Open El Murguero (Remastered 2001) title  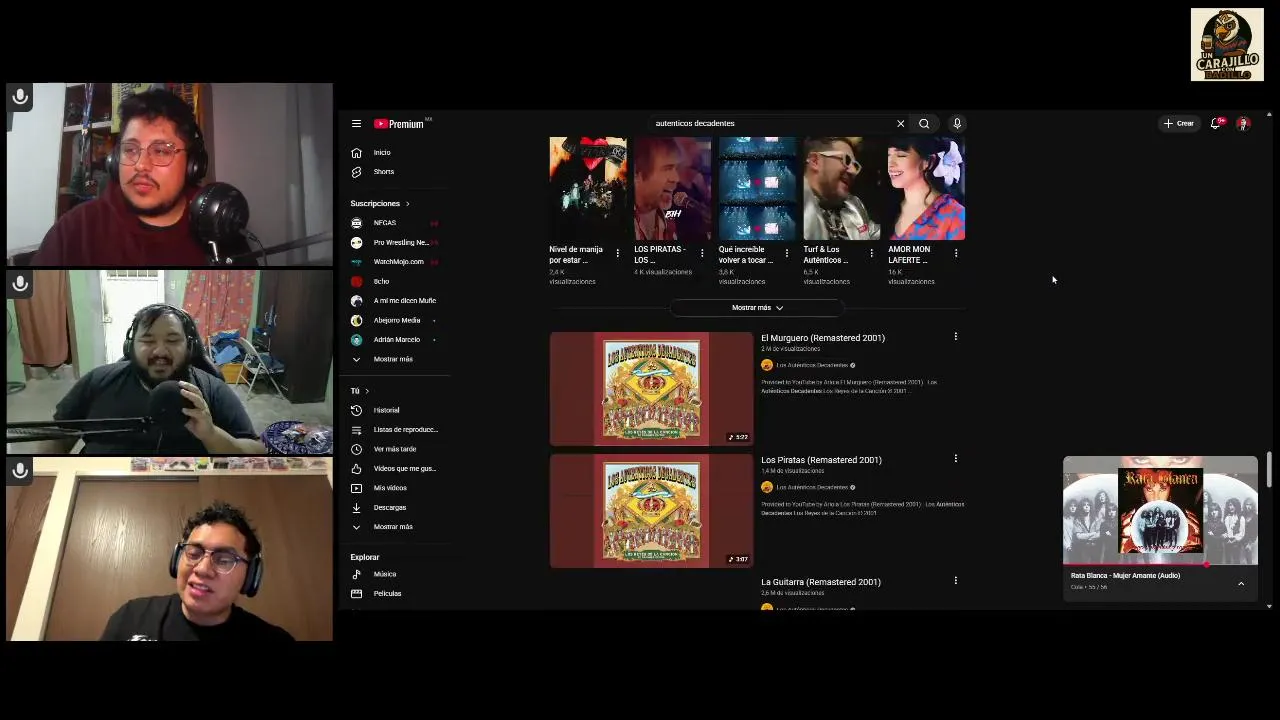click(823, 338)
